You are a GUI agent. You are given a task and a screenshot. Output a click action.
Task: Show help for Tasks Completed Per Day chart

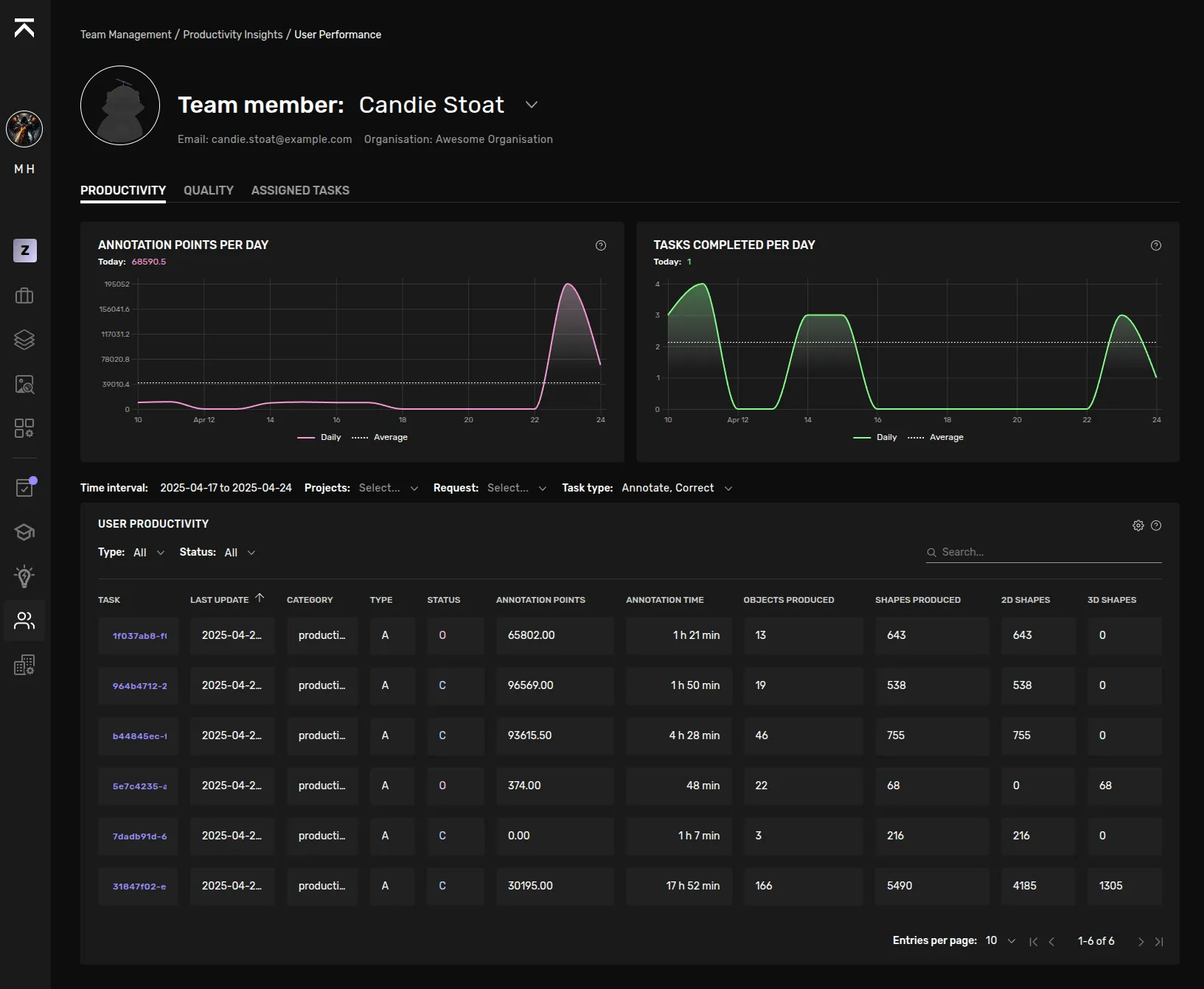coord(1156,245)
